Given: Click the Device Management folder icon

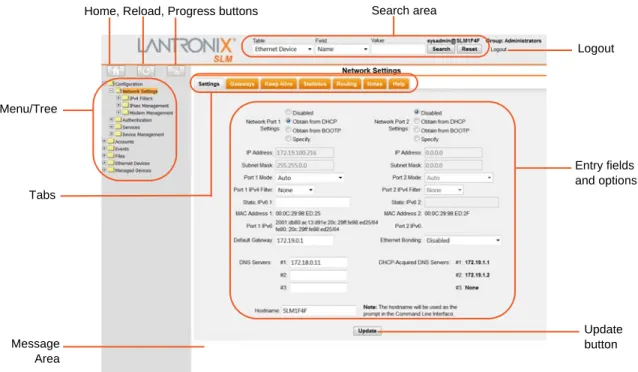Looking at the screenshot, I should click(x=118, y=134).
